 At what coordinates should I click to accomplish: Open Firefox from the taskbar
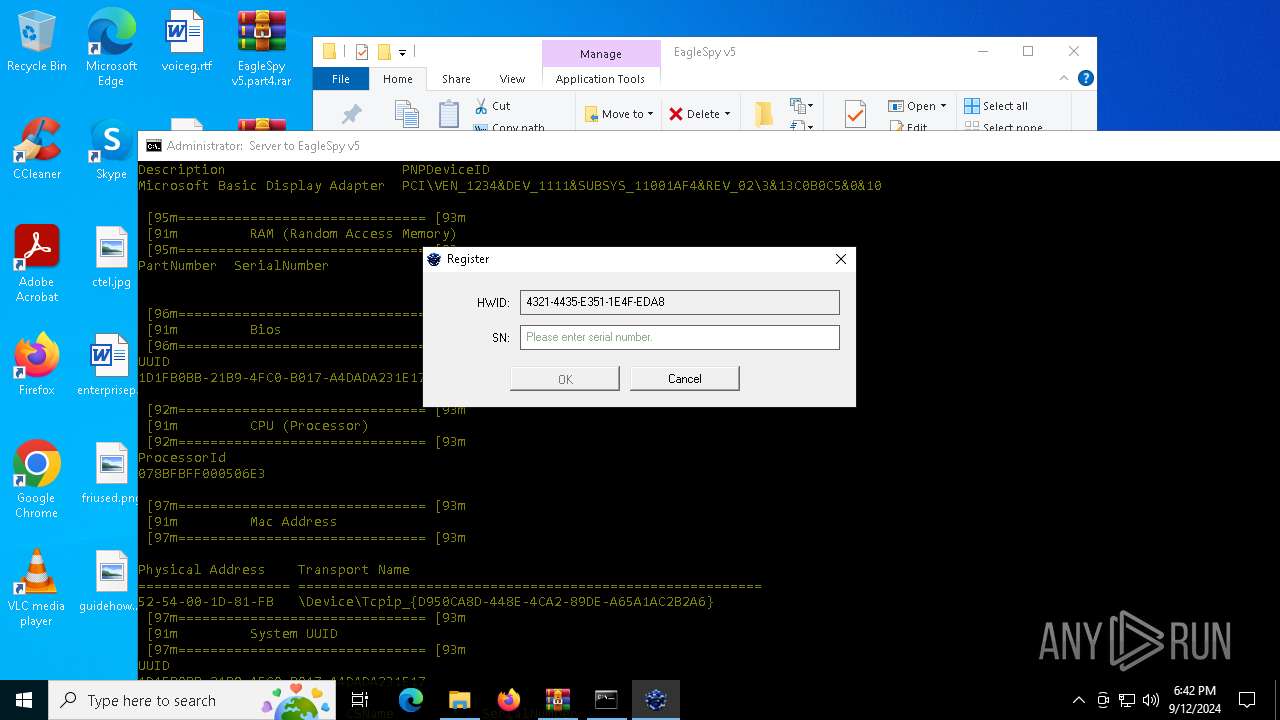tap(509, 700)
